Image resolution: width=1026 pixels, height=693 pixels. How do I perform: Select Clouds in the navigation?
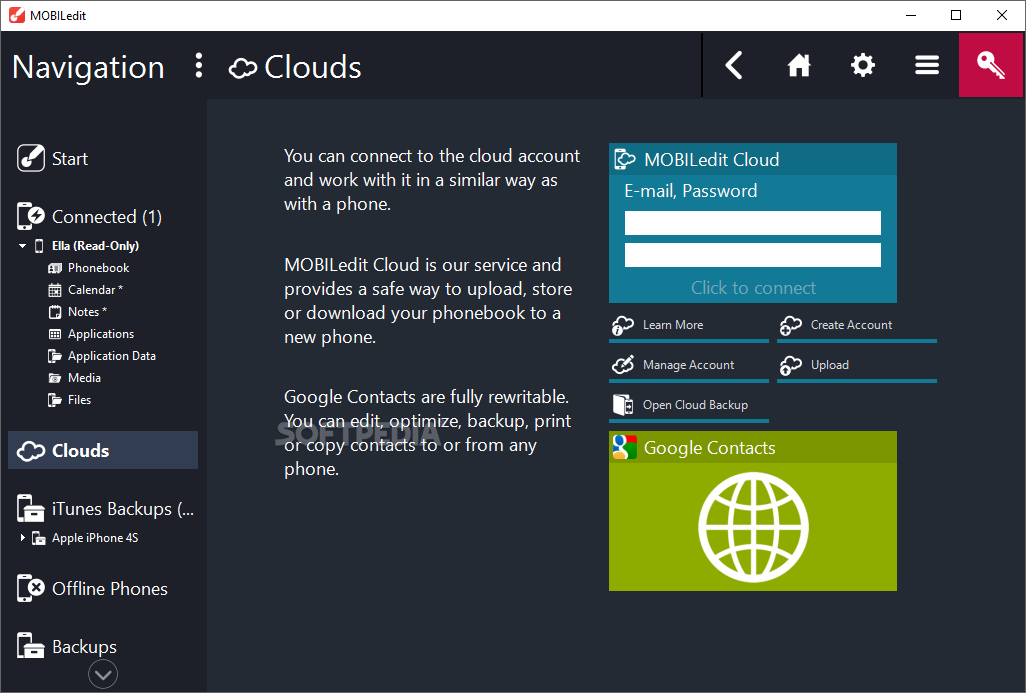[x=103, y=450]
